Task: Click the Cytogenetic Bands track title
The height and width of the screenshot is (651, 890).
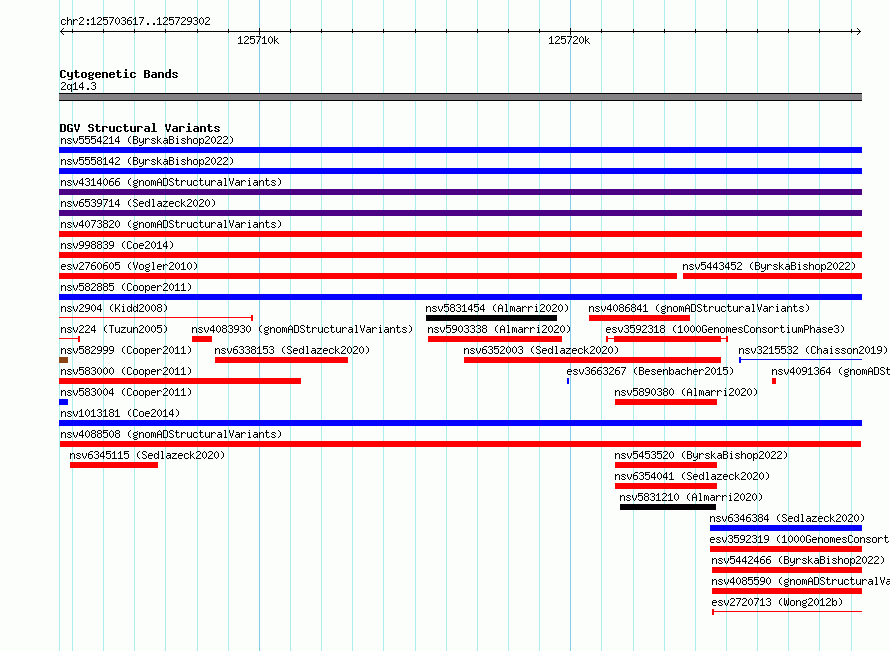Action: (119, 74)
